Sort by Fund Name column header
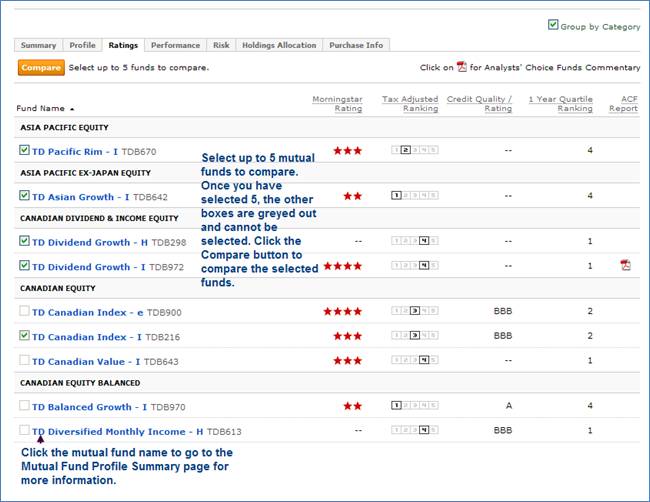650x502 pixels. 41,108
